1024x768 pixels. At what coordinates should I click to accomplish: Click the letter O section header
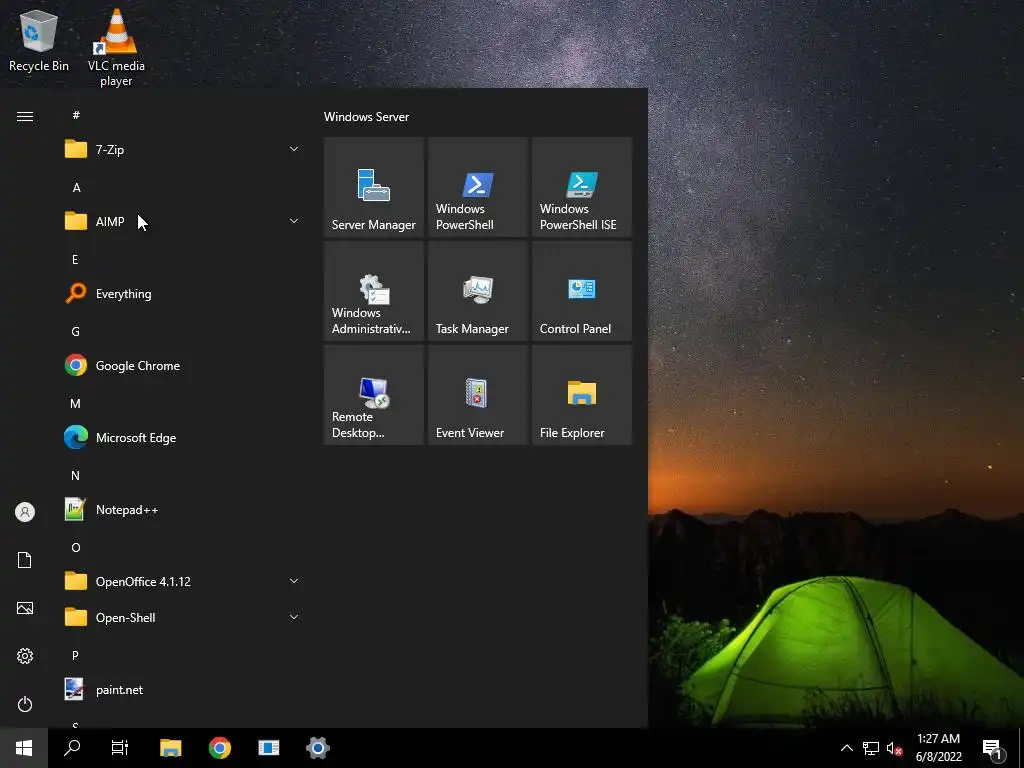pyautogui.click(x=76, y=547)
